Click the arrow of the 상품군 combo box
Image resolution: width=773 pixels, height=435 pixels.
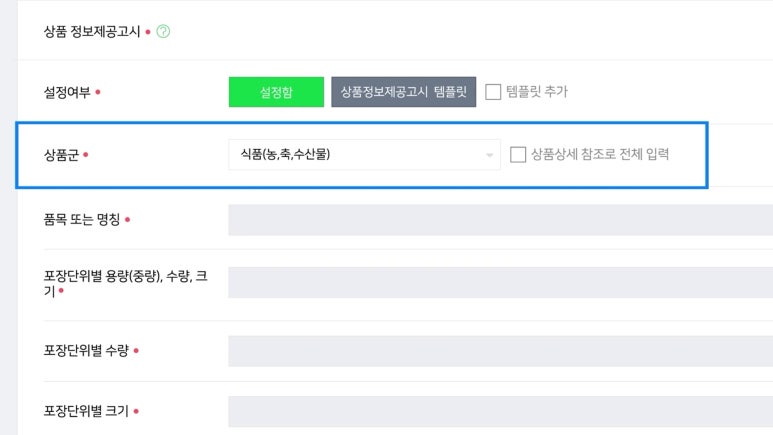pos(490,155)
